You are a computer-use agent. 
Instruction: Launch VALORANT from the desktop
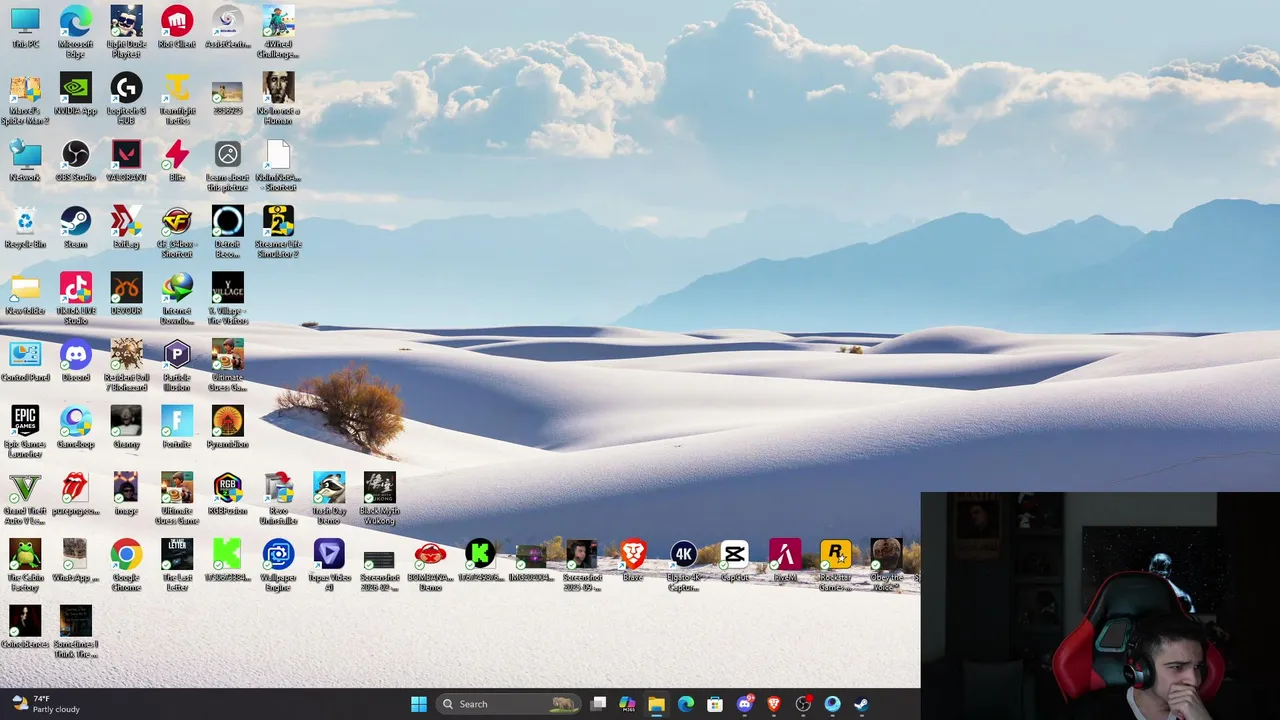click(126, 161)
